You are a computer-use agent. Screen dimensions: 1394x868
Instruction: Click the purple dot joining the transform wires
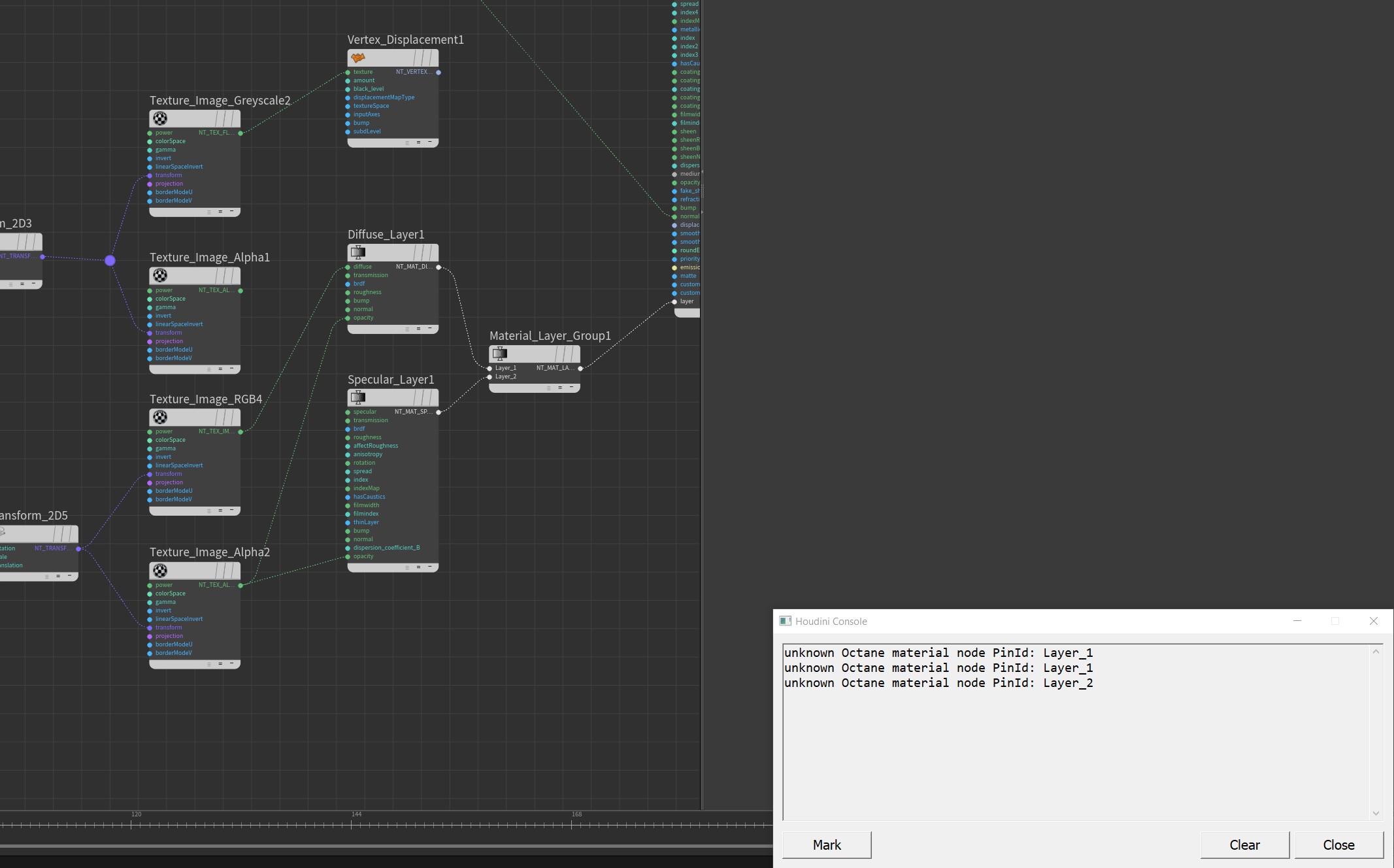click(110, 260)
